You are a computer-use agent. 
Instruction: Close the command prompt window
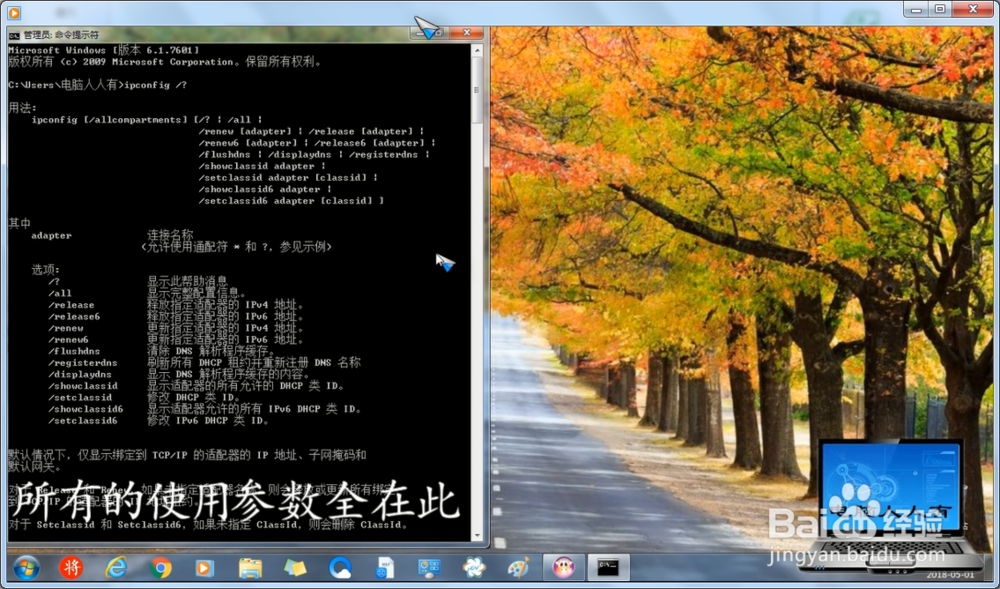coord(466,32)
